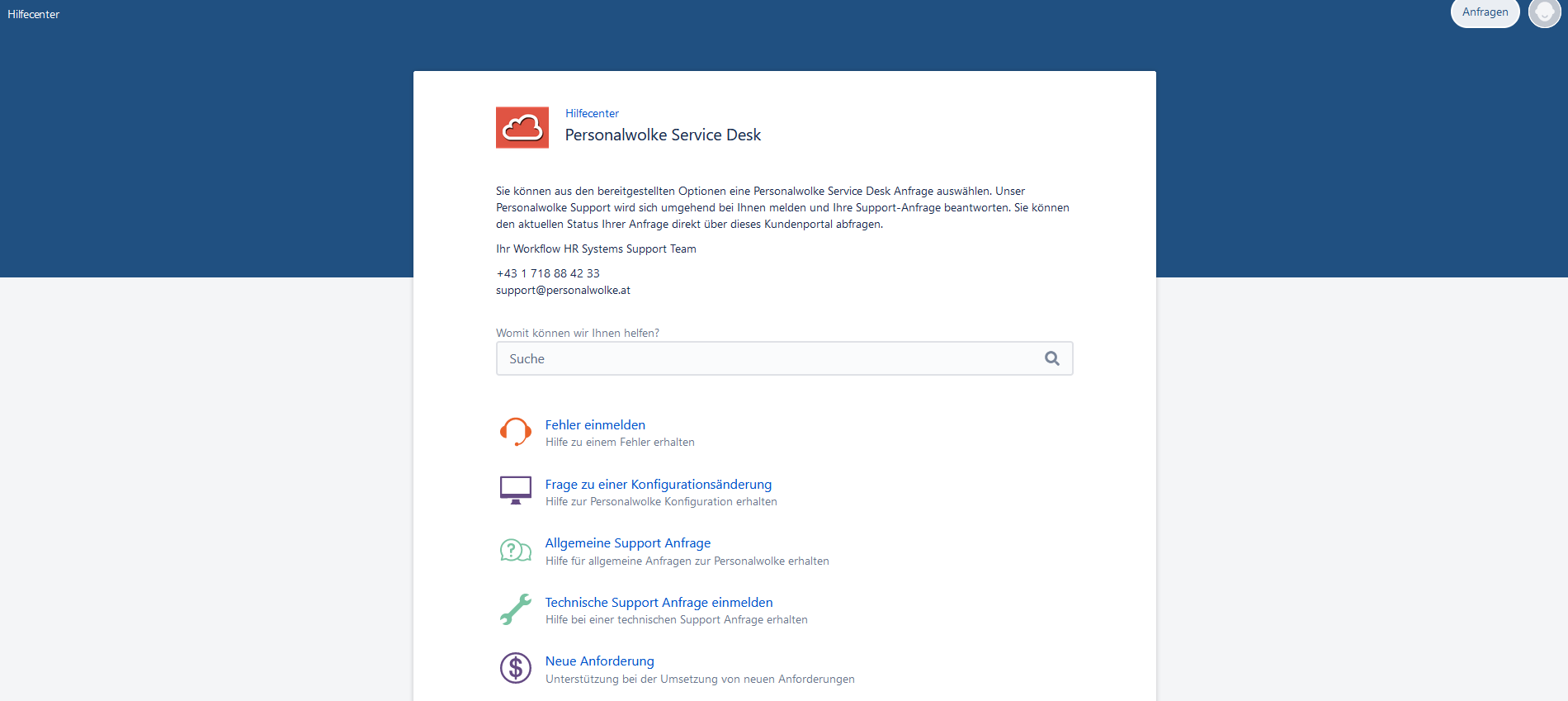Screen dimensions: 1568x701
Task: Click the +43 1 718 88 42 33 phone number
Action: pos(548,273)
